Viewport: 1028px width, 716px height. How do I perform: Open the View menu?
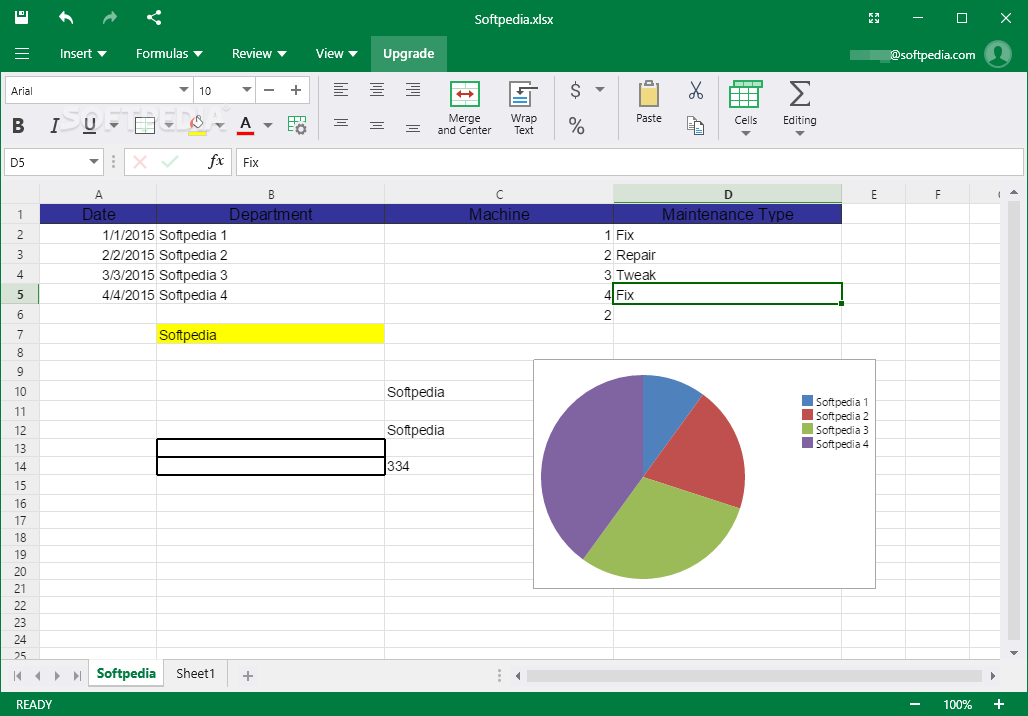tap(336, 54)
